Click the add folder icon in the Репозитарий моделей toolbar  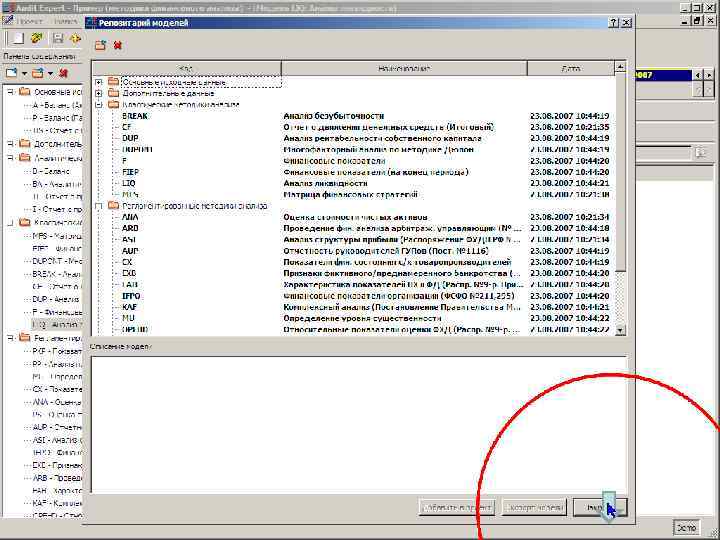coord(101,45)
